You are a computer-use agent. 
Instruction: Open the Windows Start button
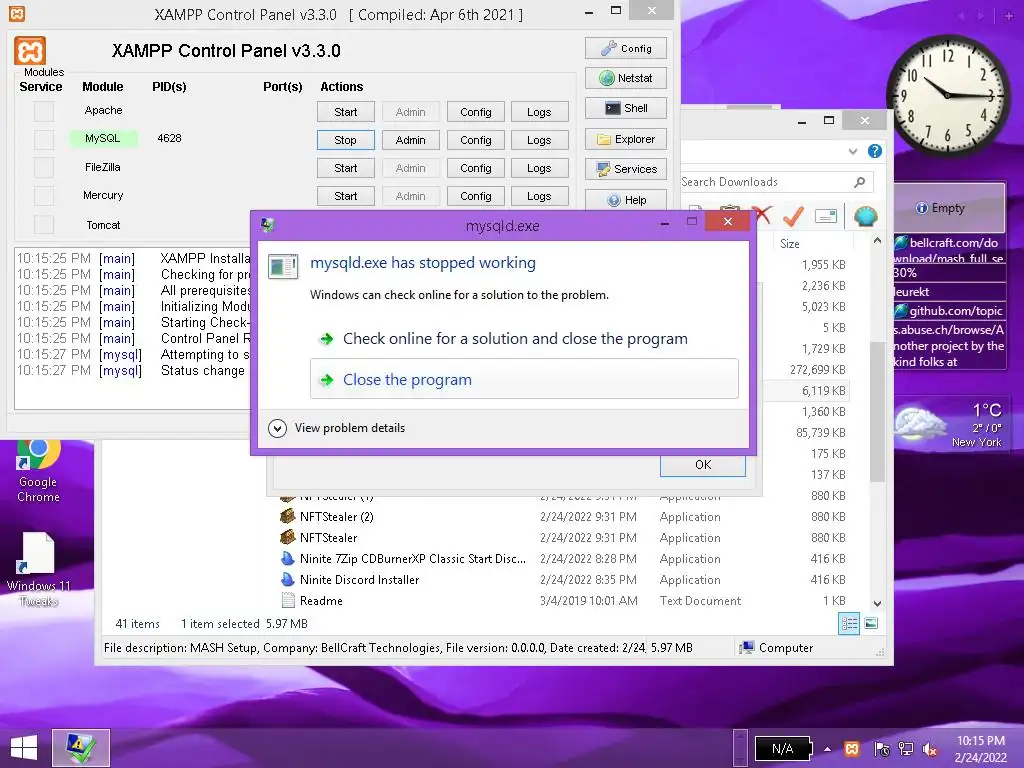tap(24, 748)
